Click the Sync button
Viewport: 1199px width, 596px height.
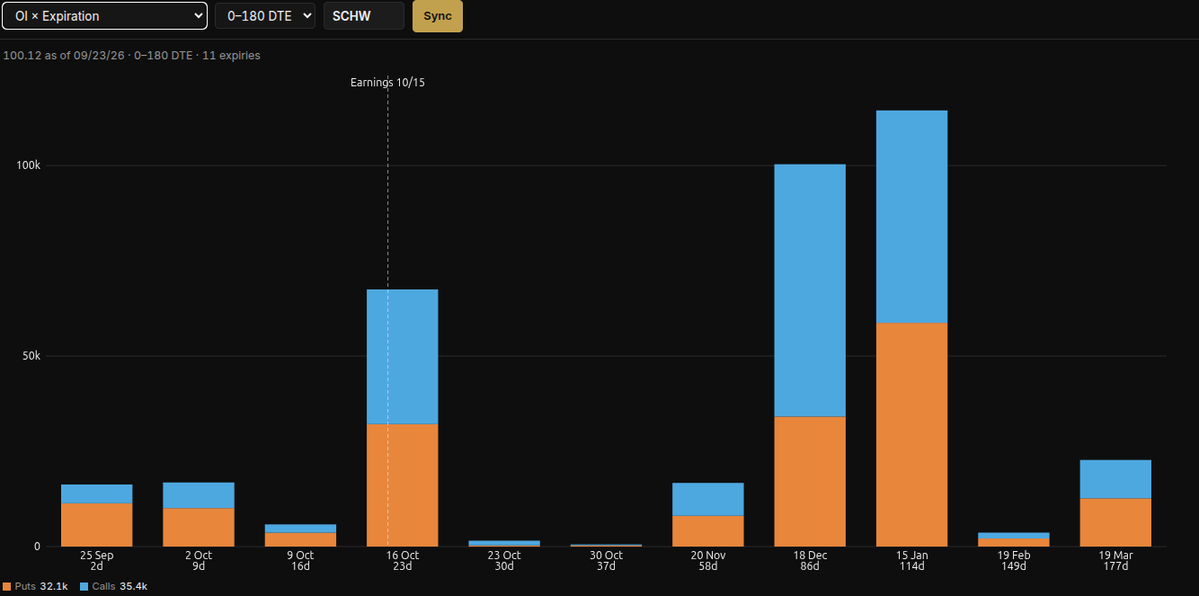437,16
